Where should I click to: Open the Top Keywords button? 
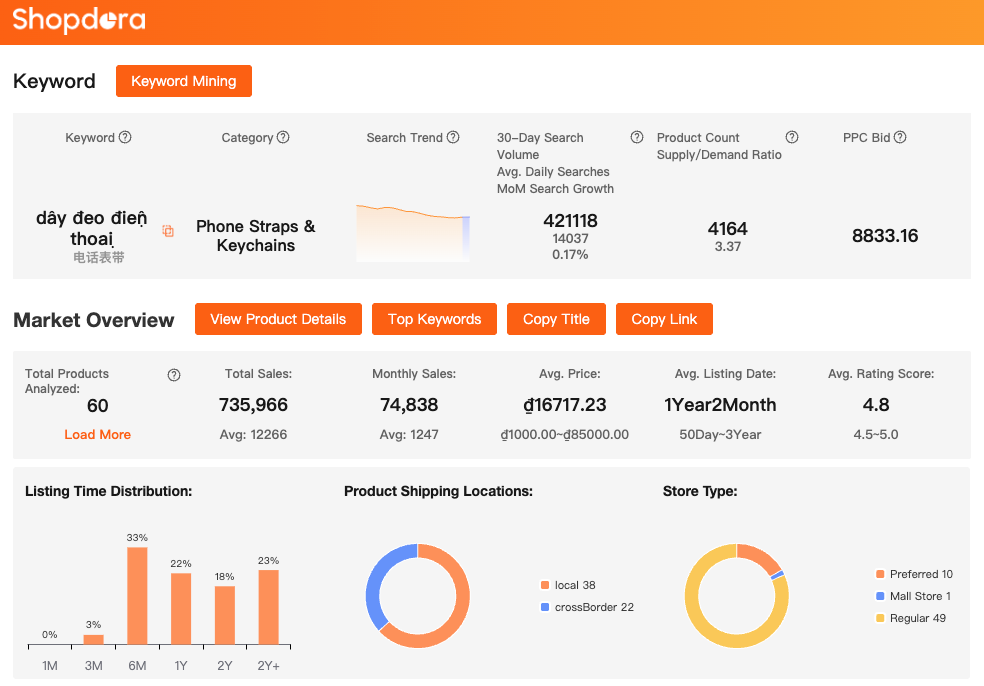click(434, 319)
